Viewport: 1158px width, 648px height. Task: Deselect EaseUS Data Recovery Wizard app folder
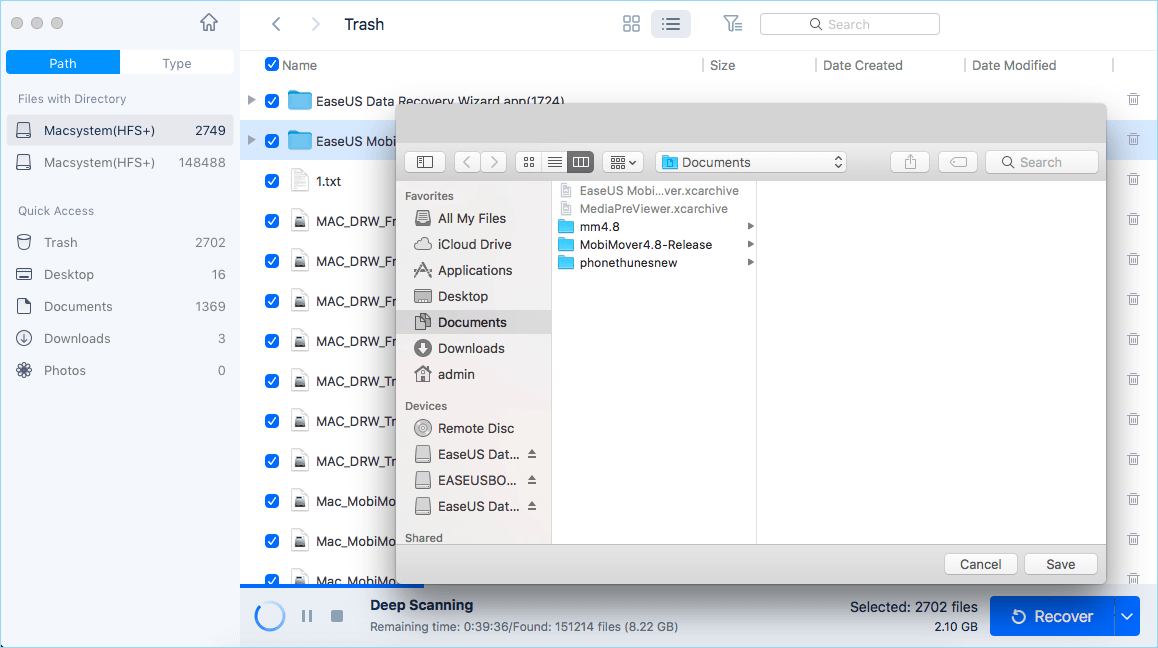[270, 101]
